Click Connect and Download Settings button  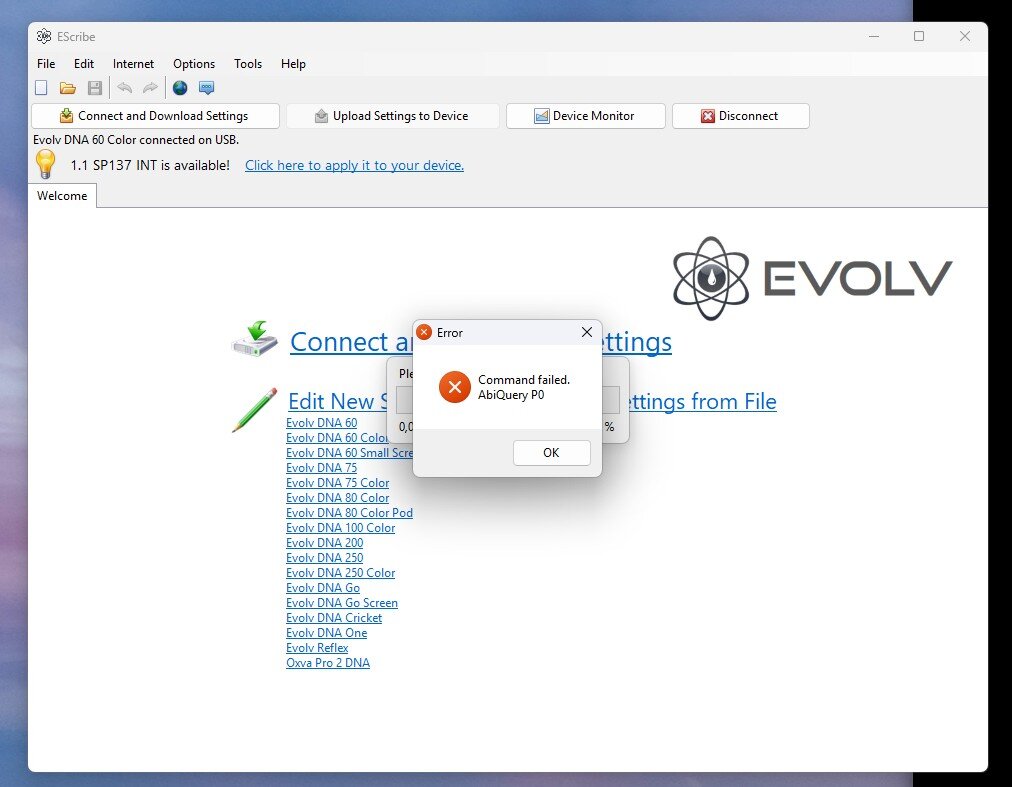[x=156, y=116]
